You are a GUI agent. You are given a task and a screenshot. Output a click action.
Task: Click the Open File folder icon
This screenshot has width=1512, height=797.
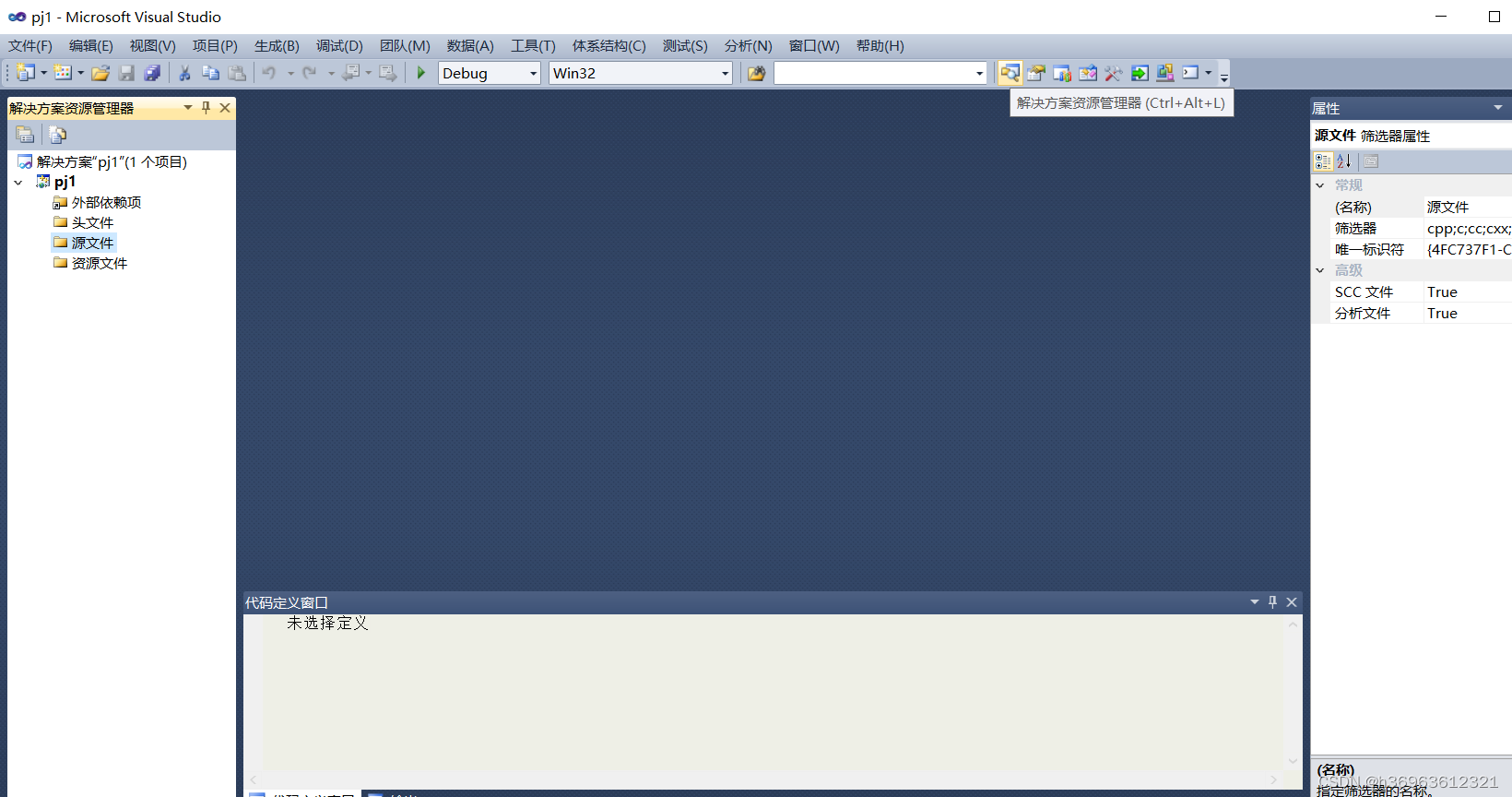(100, 73)
